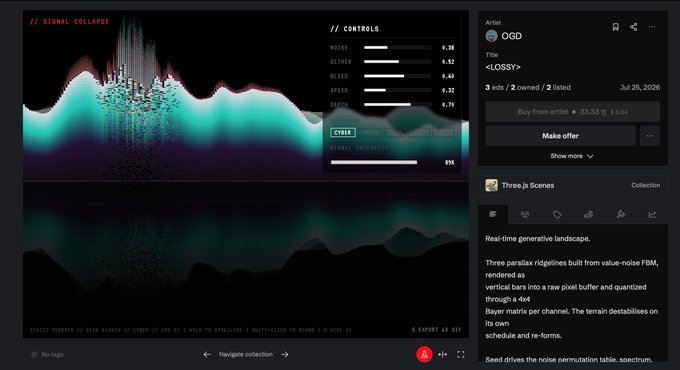The width and height of the screenshot is (680, 370).
Task: Click the No tags label
Action: point(52,354)
